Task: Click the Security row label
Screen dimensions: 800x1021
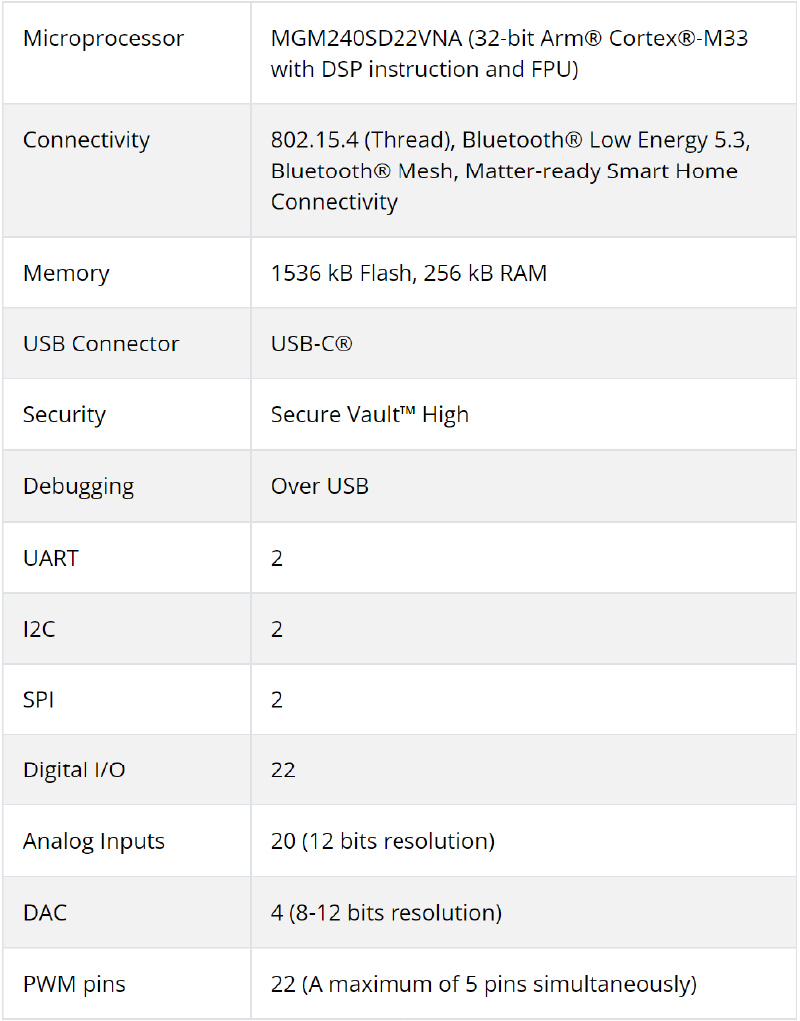Action: [x=64, y=415]
